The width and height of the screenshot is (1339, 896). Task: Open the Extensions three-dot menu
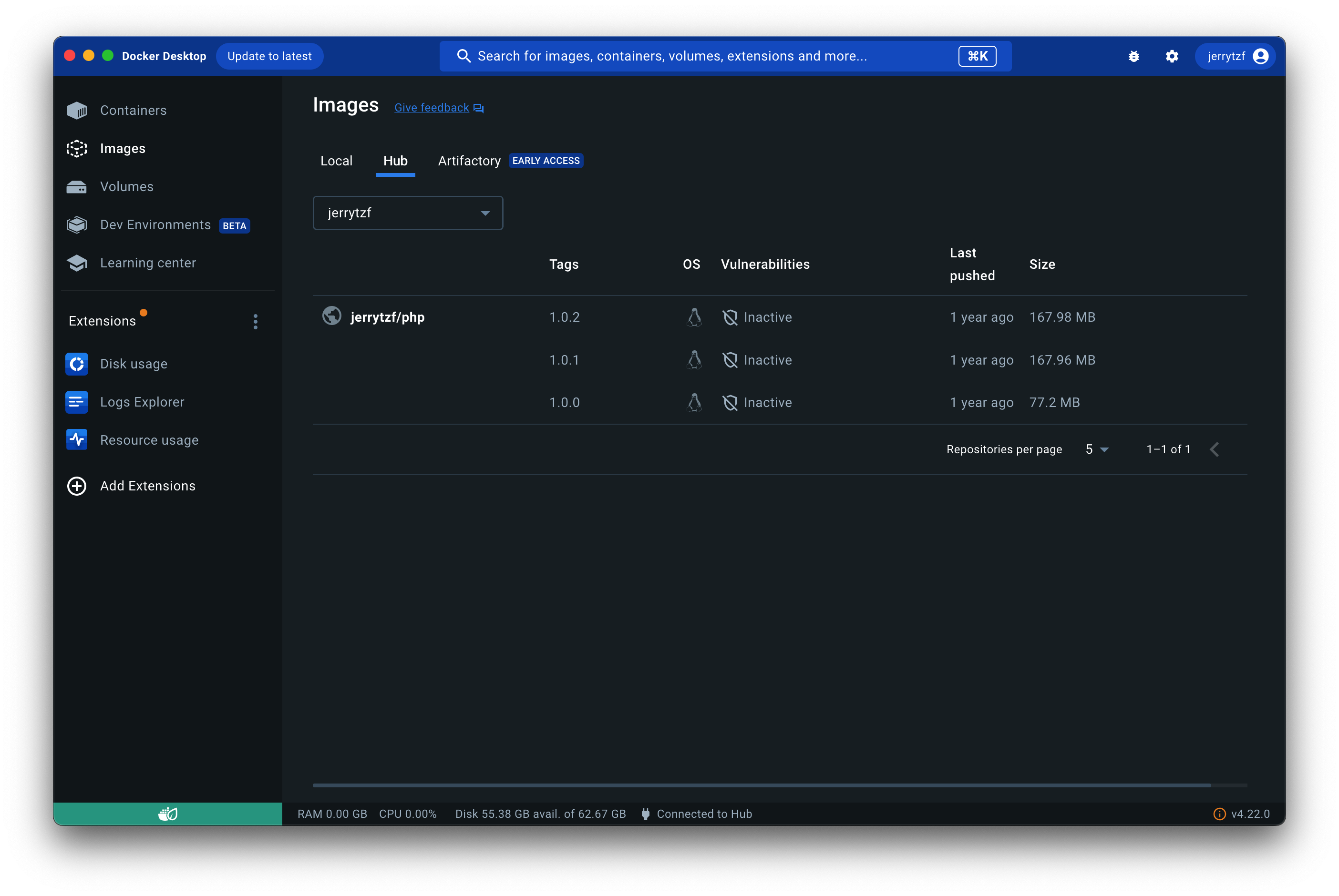click(x=256, y=322)
